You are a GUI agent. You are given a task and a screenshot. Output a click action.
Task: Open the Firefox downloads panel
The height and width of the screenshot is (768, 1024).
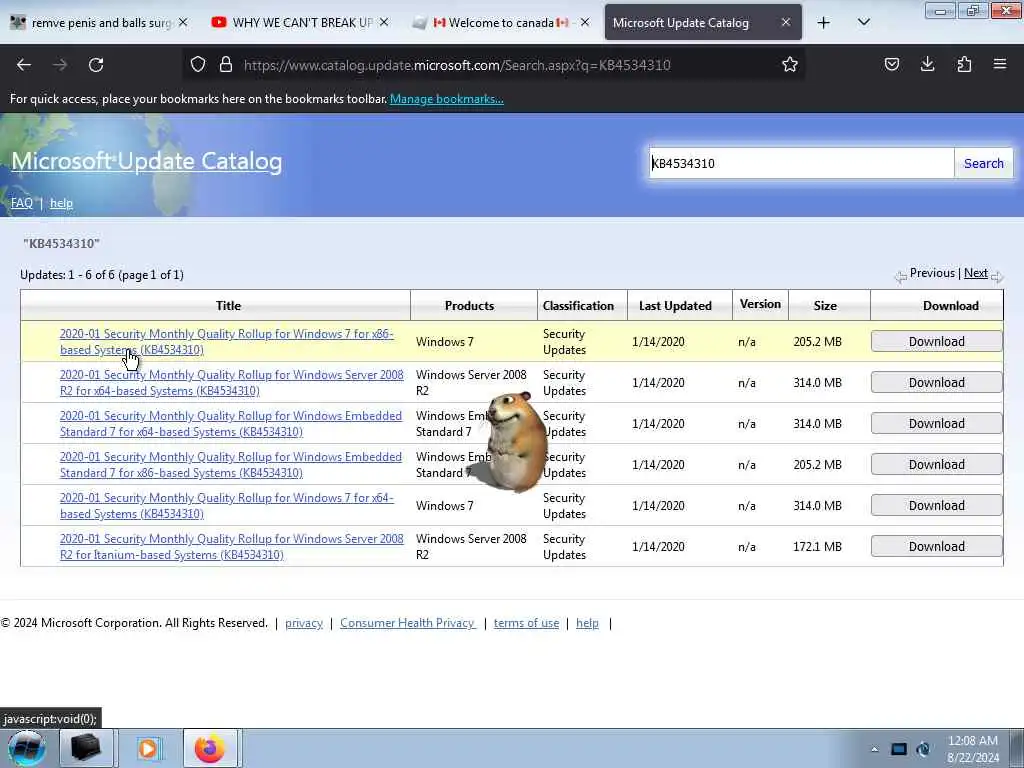[x=927, y=65]
